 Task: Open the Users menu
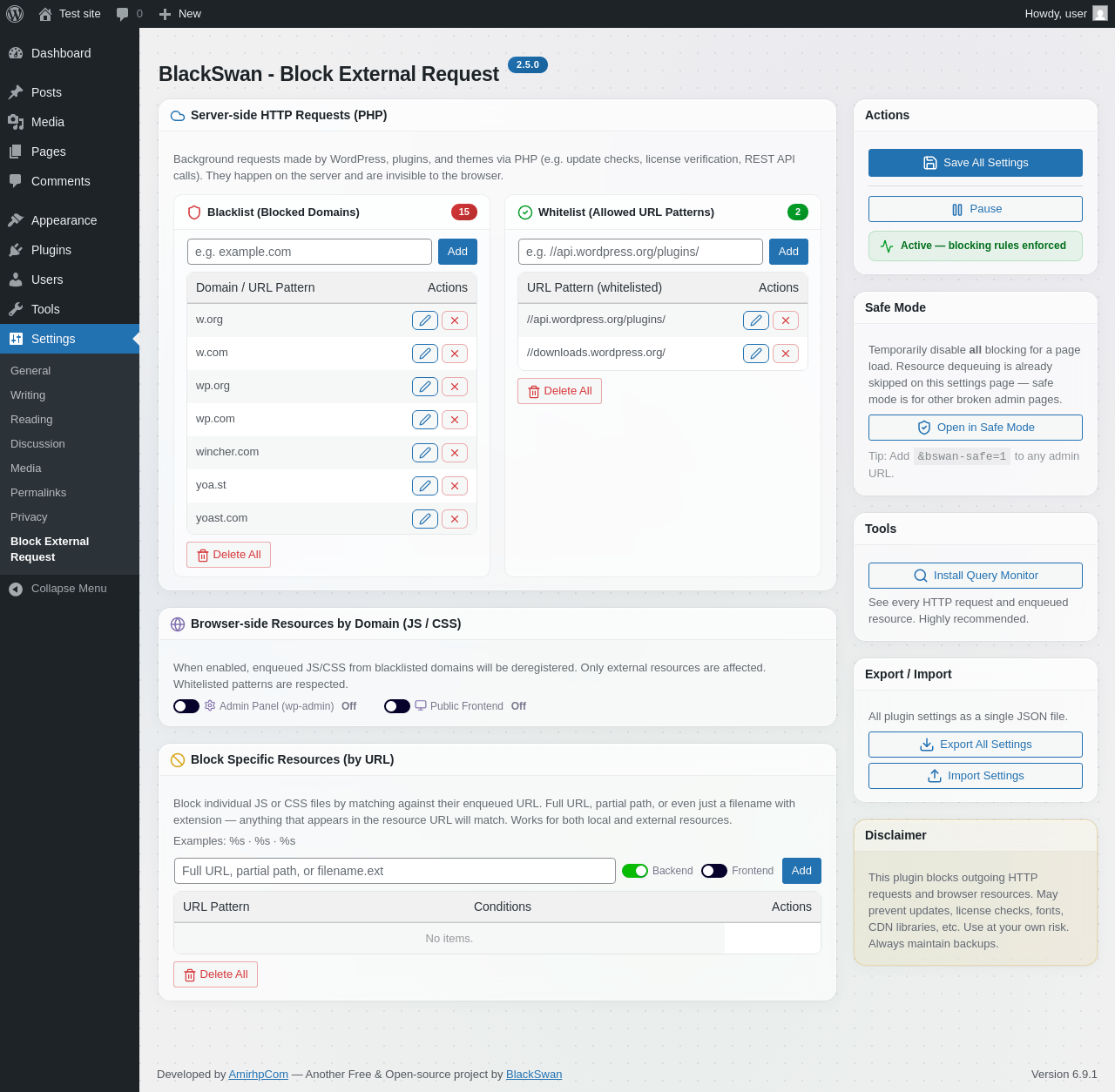coord(70,280)
